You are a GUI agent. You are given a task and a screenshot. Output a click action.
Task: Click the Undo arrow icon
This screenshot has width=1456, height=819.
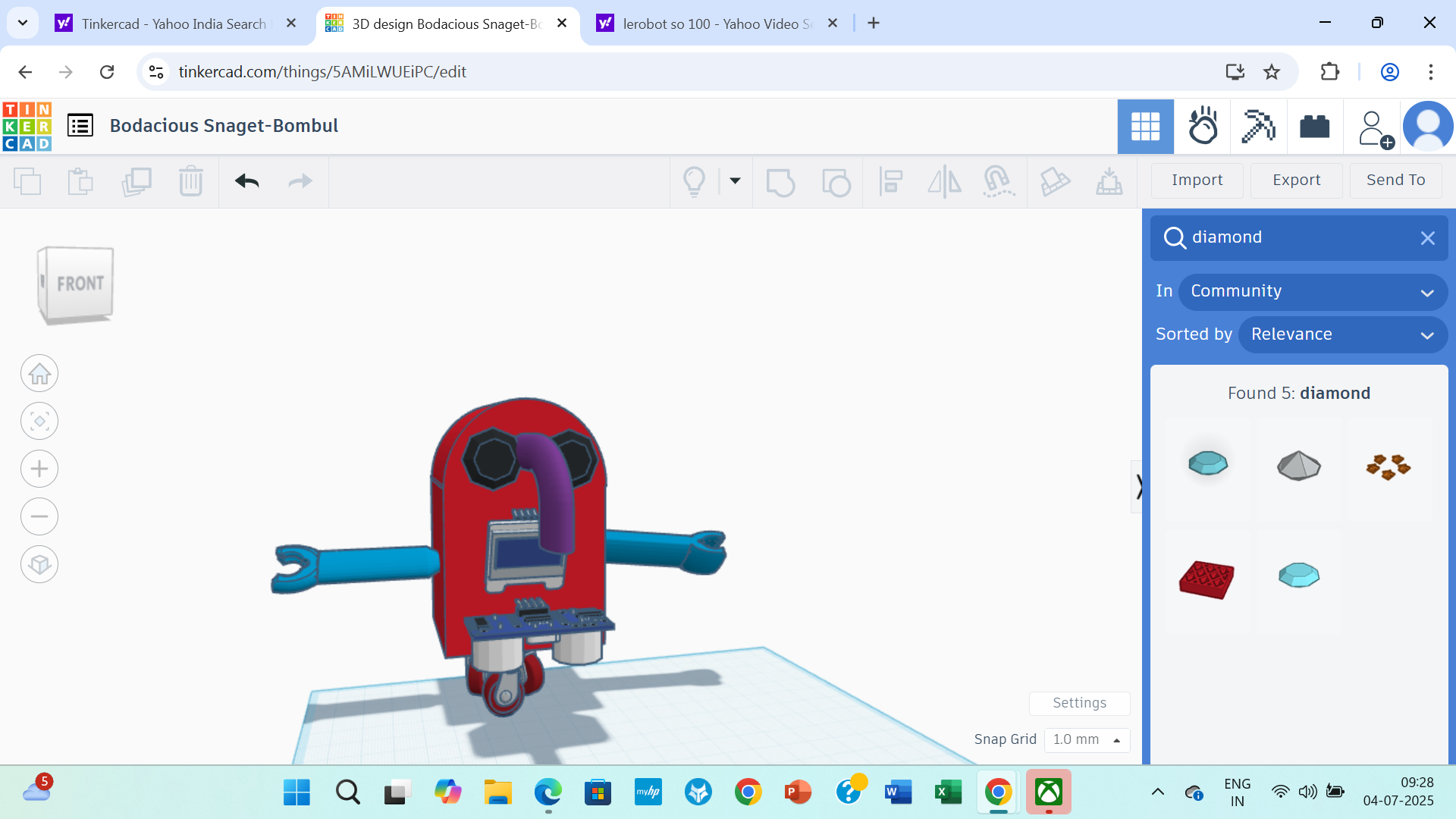[247, 181]
